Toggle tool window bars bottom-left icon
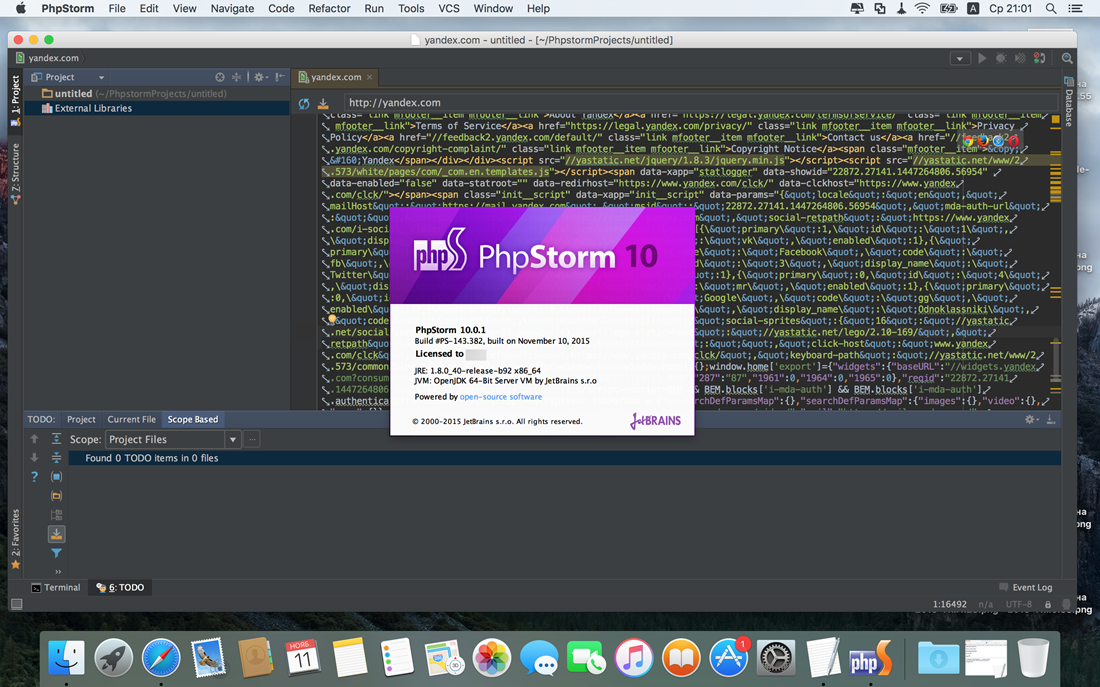Screen dimensions: 1100x687 click(17, 603)
